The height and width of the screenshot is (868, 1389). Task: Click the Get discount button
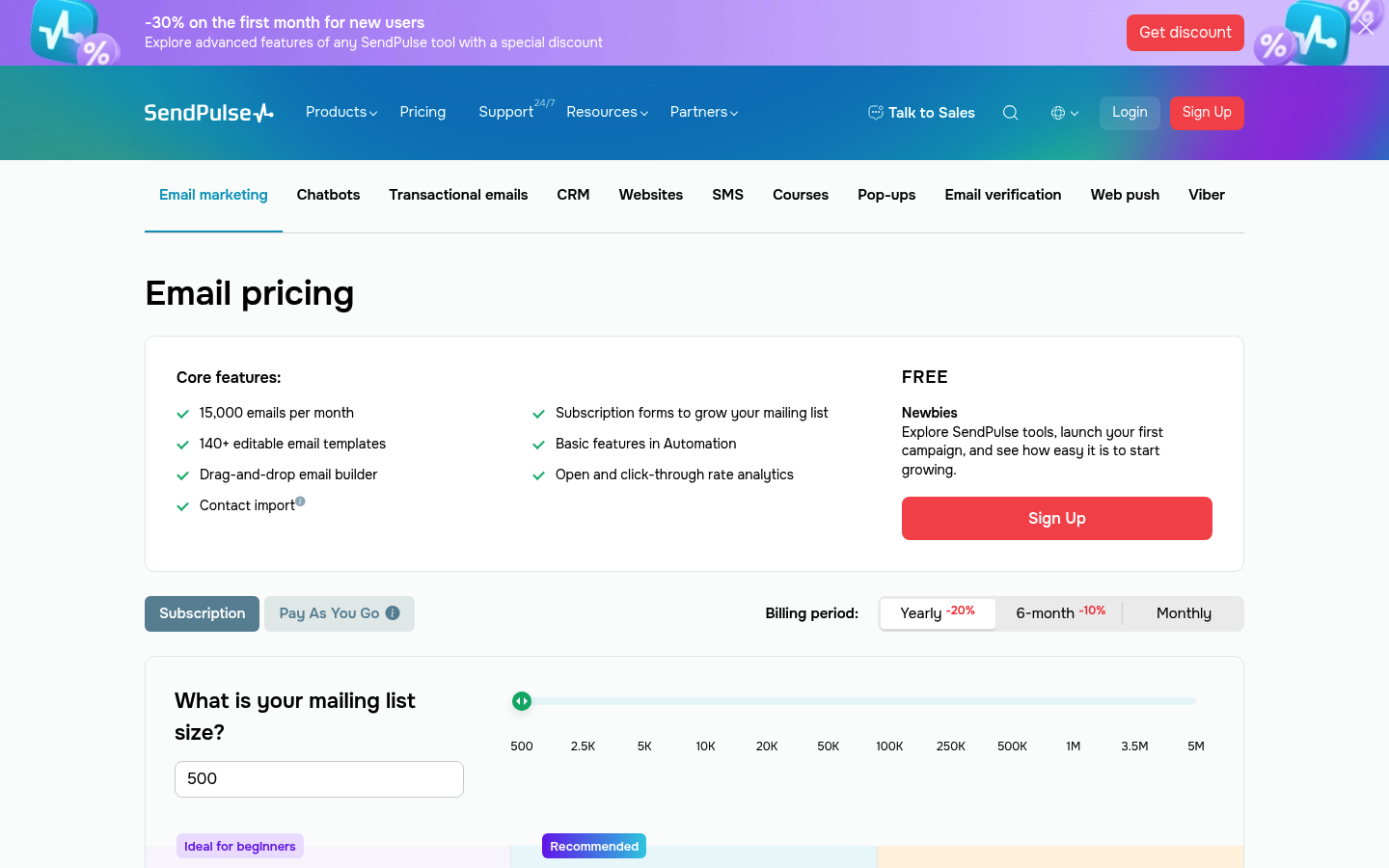point(1185,33)
